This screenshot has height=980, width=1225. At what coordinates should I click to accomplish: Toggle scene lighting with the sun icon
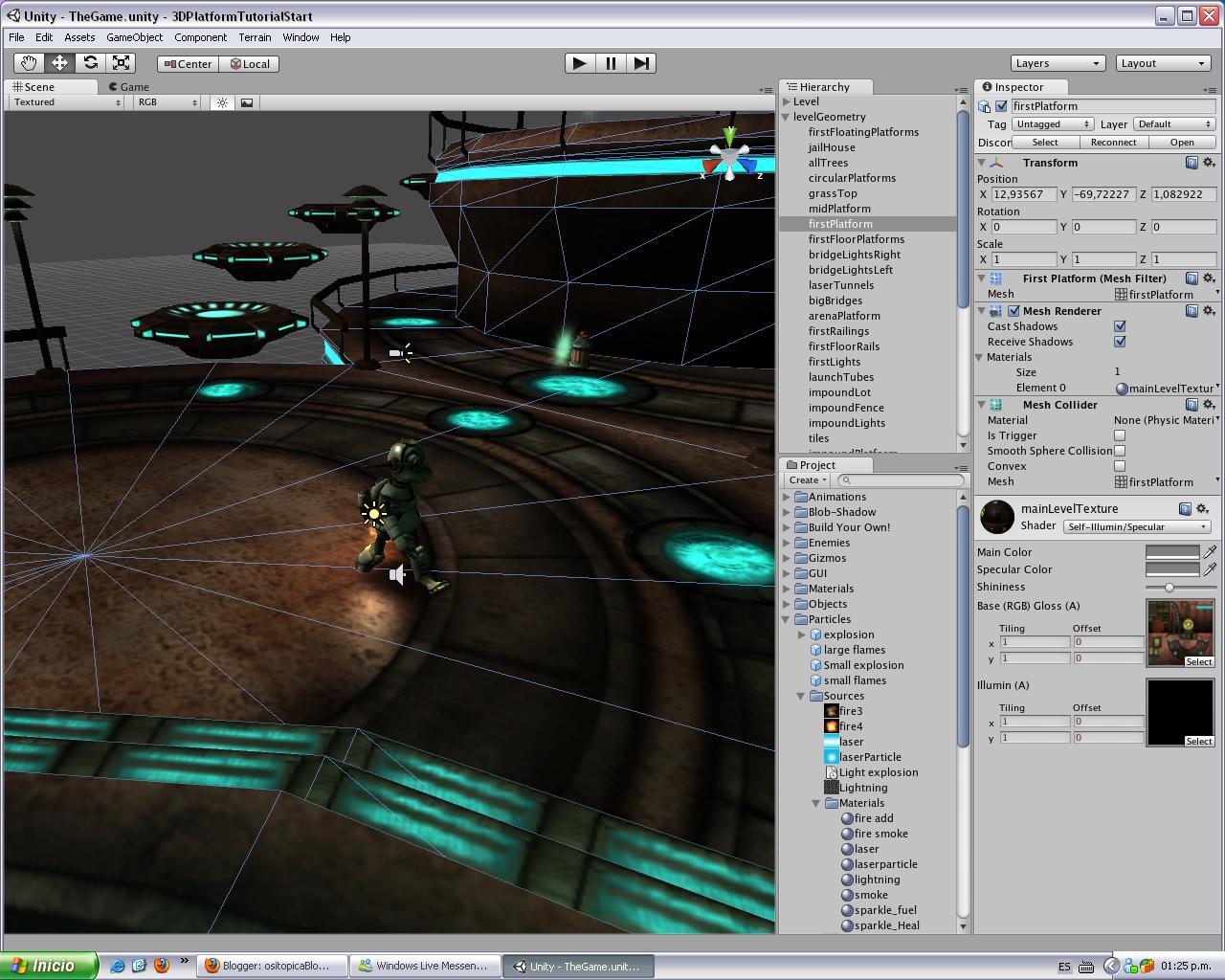(x=221, y=102)
